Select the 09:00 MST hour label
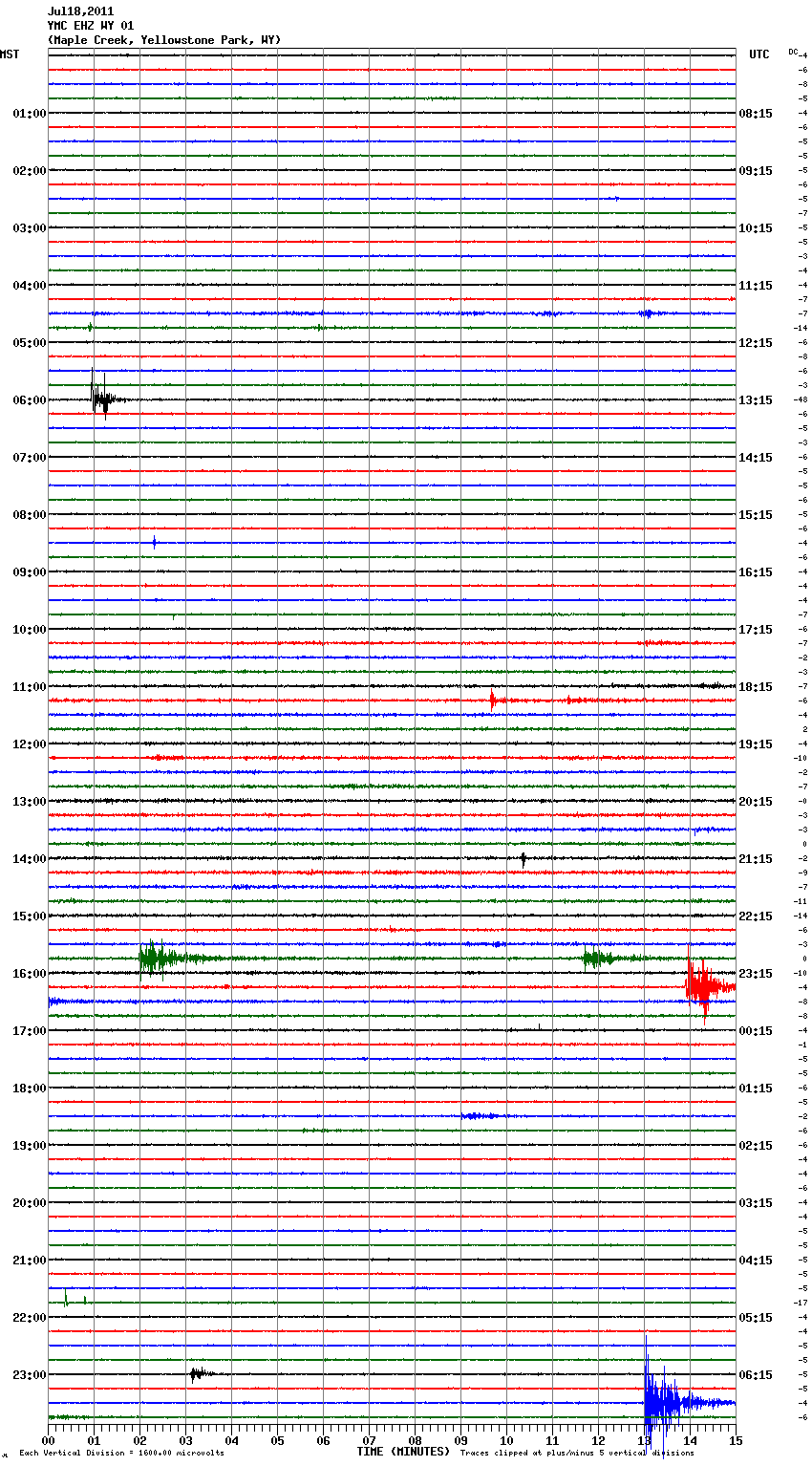 click(x=30, y=572)
